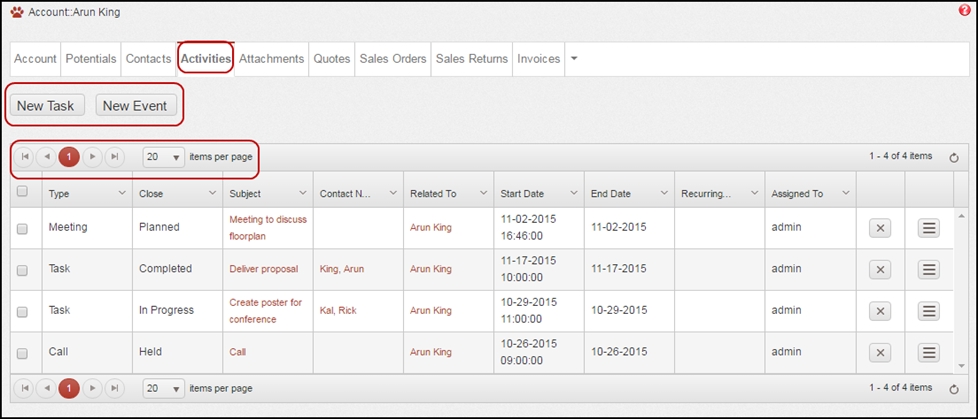Select the Activities tab
The width and height of the screenshot is (978, 419).
206,59
